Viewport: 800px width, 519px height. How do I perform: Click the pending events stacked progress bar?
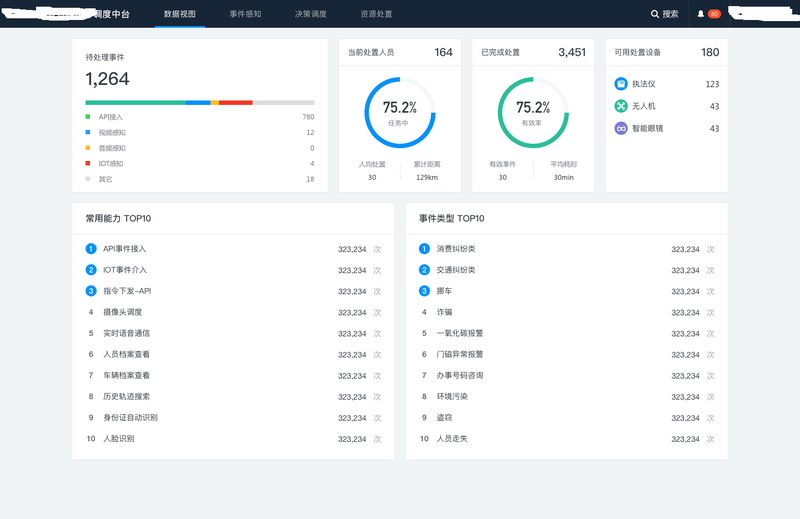[199, 102]
